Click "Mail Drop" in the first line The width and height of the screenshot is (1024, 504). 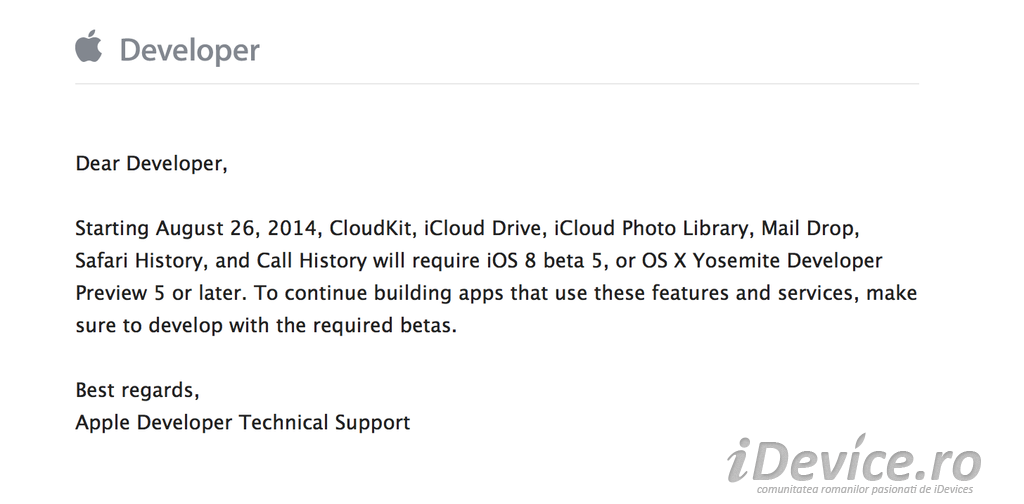coord(808,229)
